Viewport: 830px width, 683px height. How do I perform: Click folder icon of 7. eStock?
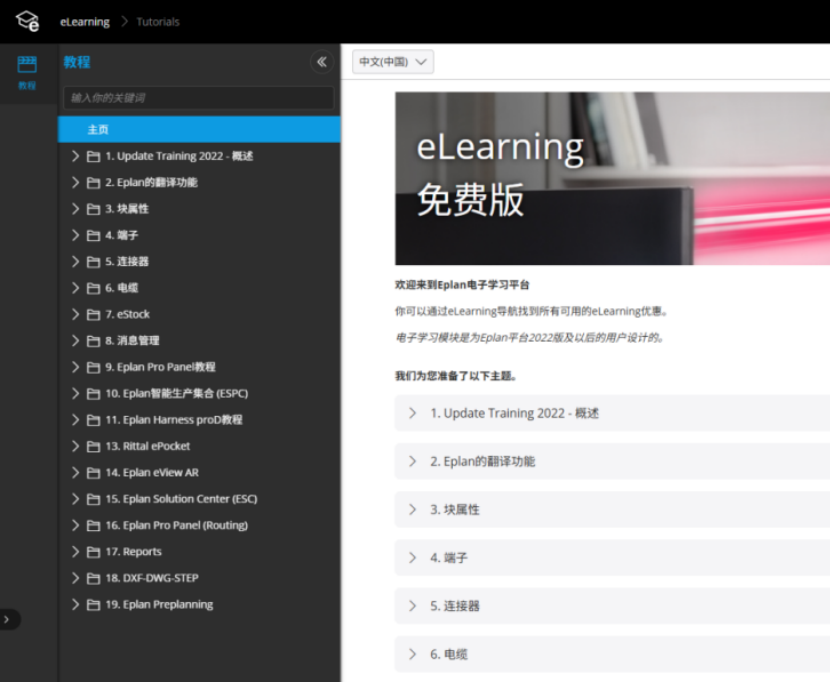pyautogui.click(x=93, y=314)
